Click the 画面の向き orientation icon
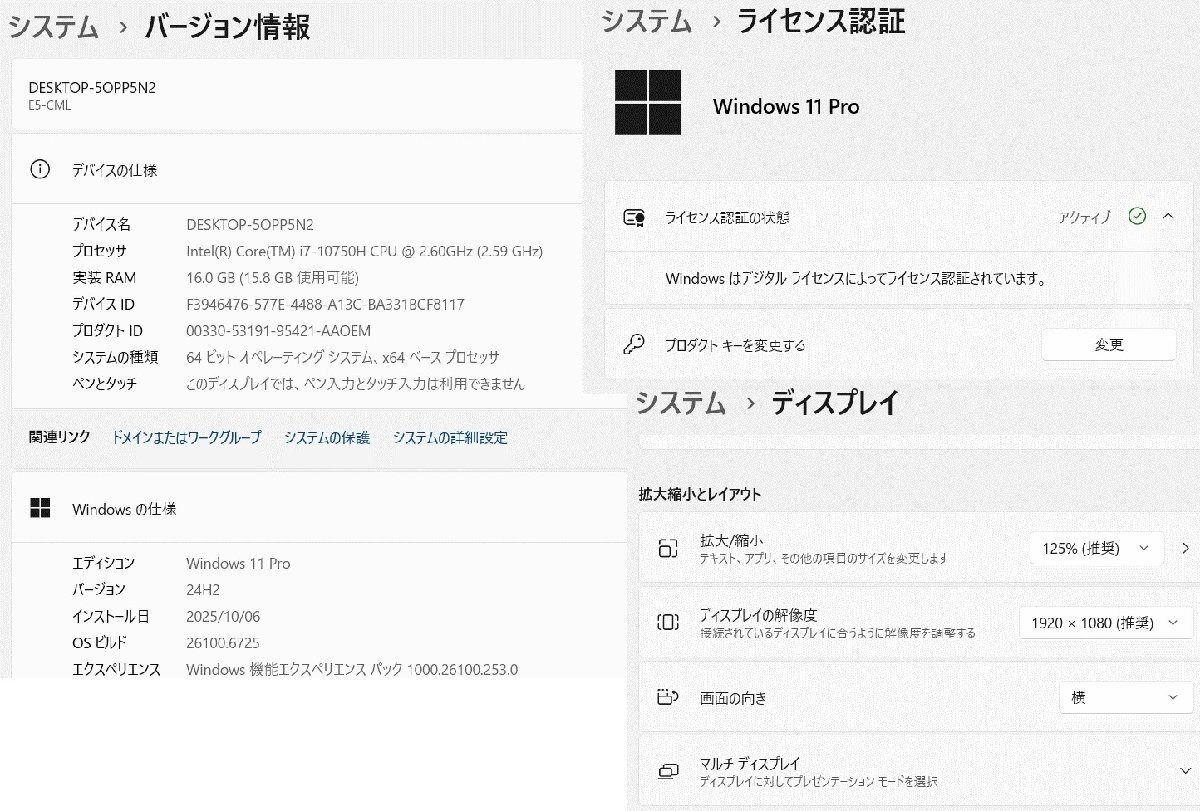 668,697
